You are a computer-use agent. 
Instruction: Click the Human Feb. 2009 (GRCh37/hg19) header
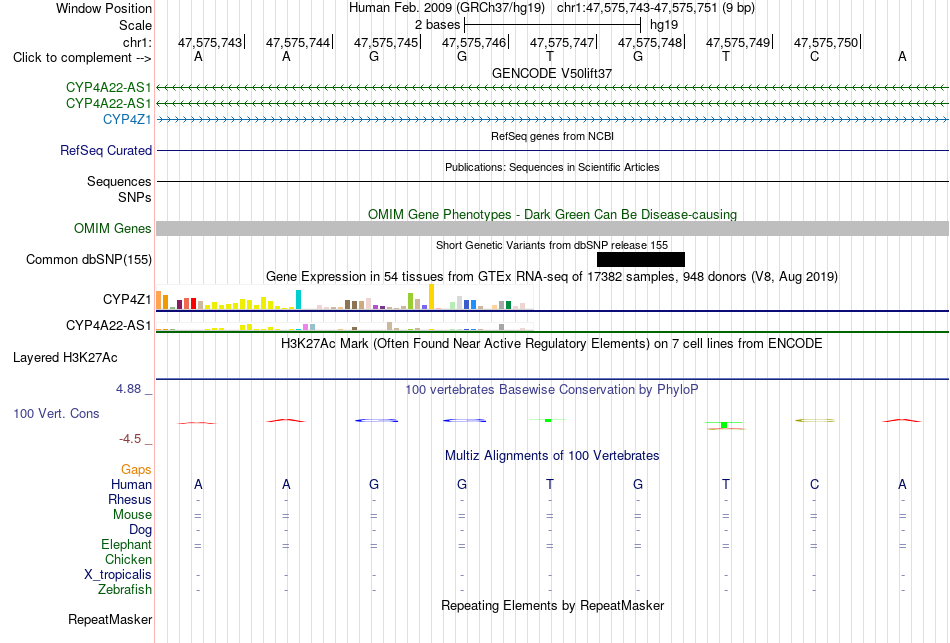click(x=447, y=8)
